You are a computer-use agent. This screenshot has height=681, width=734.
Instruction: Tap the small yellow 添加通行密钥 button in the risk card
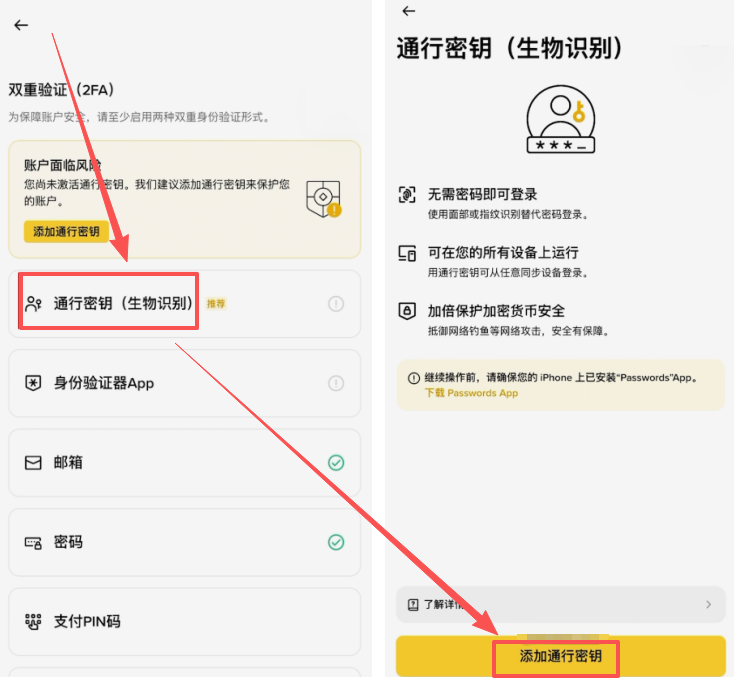(66, 231)
